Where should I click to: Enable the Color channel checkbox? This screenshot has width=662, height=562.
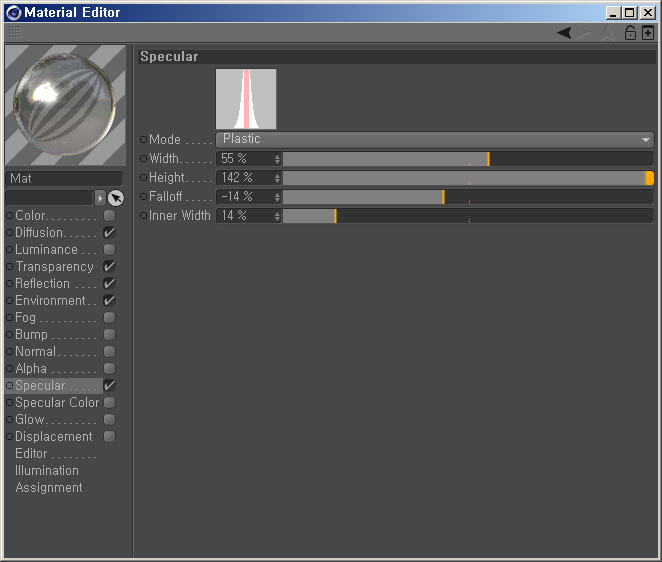pos(110,216)
